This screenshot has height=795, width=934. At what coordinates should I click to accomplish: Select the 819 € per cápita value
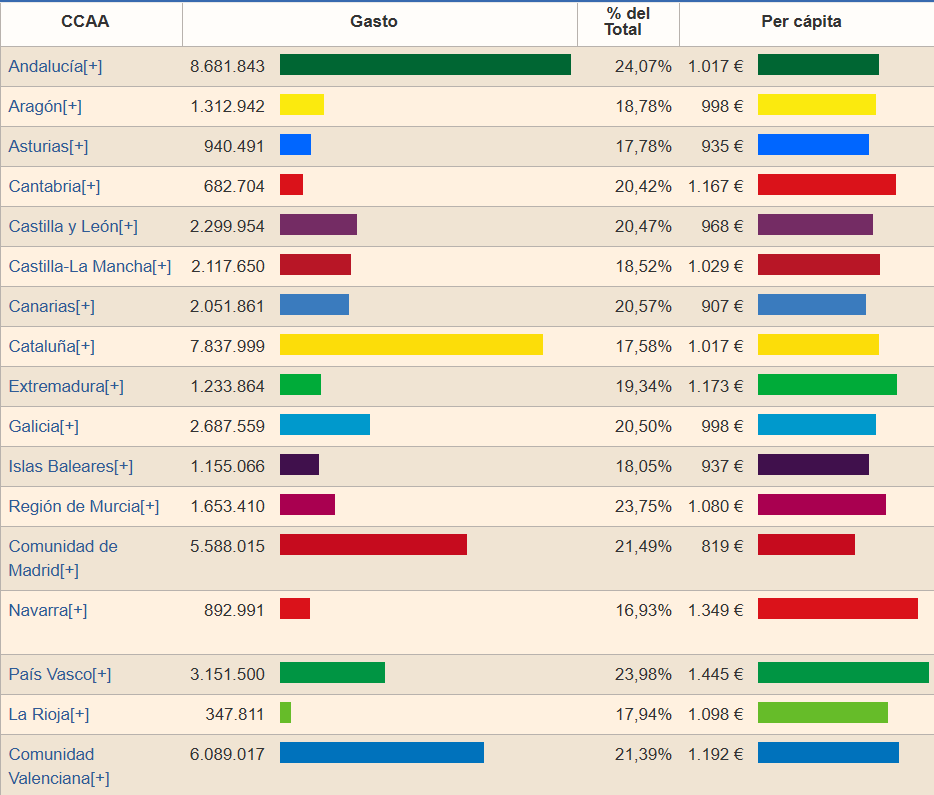tap(722, 547)
